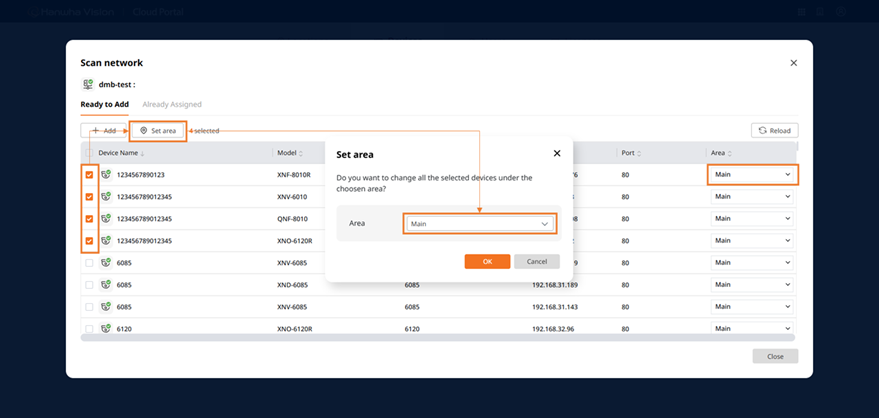Open the Area dropdown in Set area popup
This screenshot has height=418, width=879.
pyautogui.click(x=480, y=224)
